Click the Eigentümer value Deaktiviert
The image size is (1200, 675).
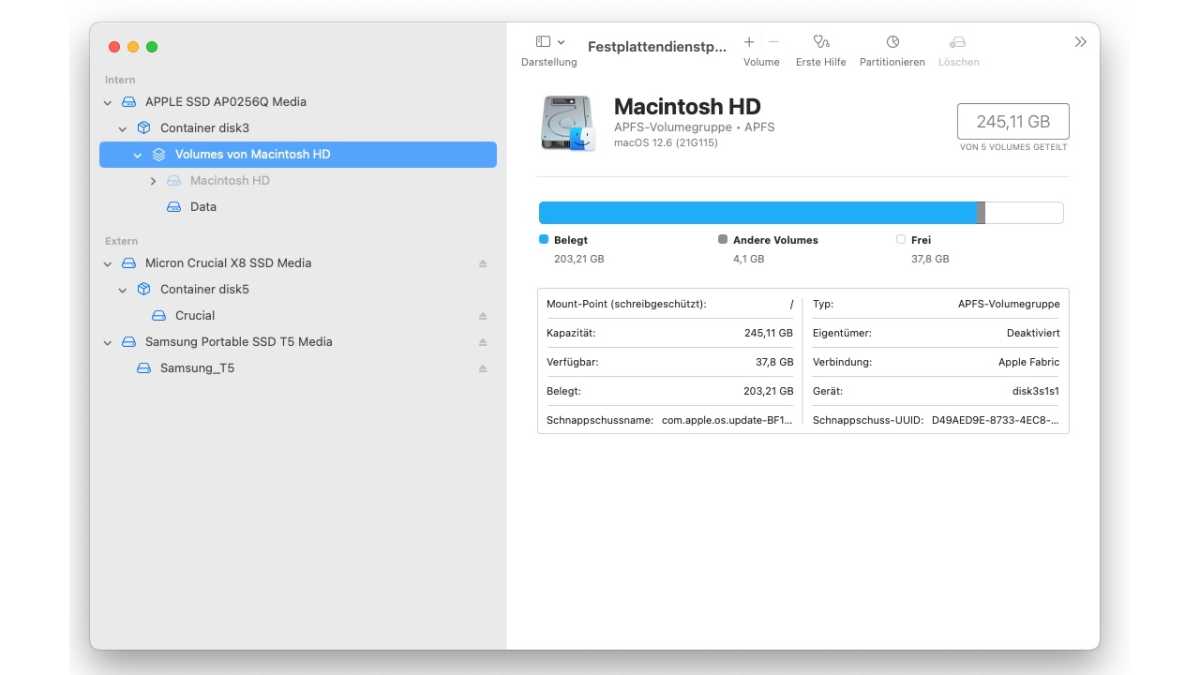pos(1034,333)
